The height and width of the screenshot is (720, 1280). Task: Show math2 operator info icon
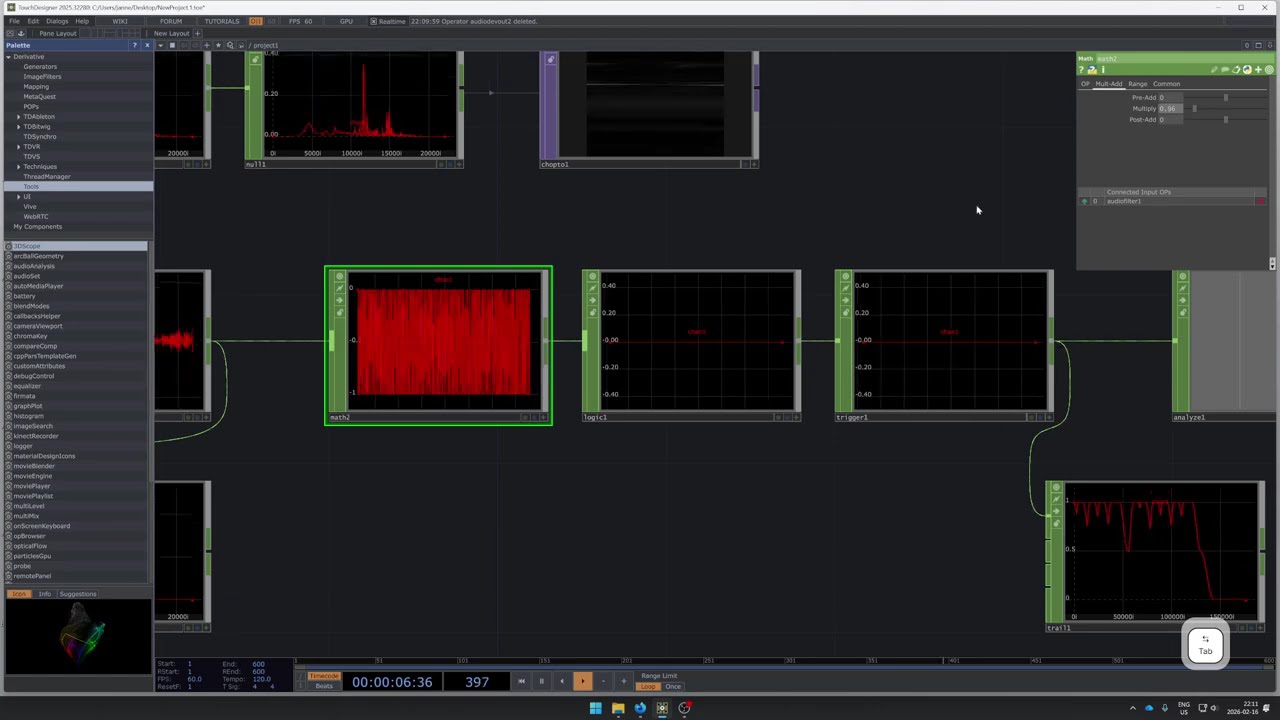(1103, 70)
